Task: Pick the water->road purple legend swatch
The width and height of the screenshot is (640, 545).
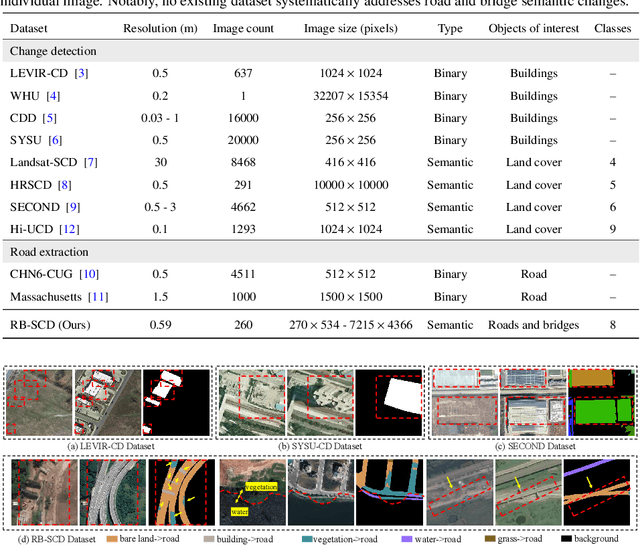Action: point(407,537)
